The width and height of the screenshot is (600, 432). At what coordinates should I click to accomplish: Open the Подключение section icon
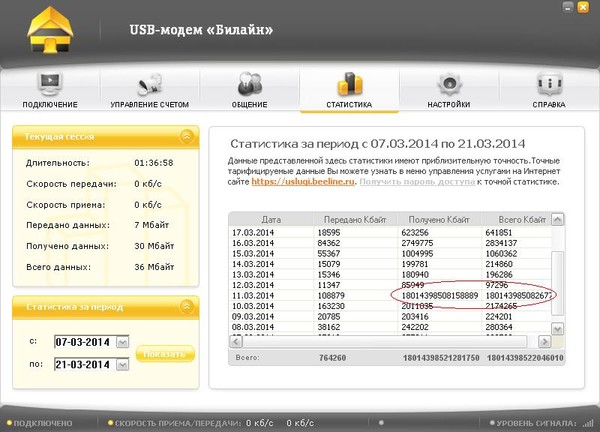click(50, 83)
